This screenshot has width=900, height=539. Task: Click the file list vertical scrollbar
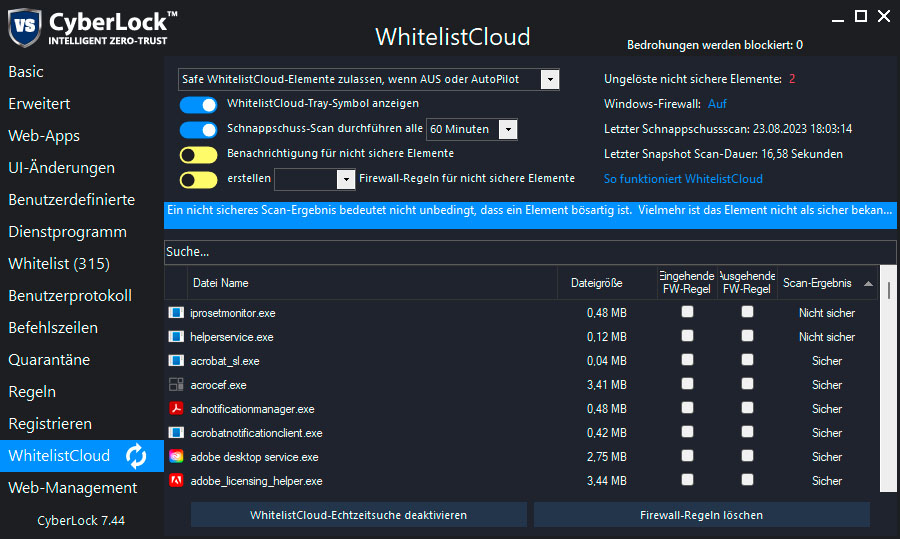(x=889, y=379)
